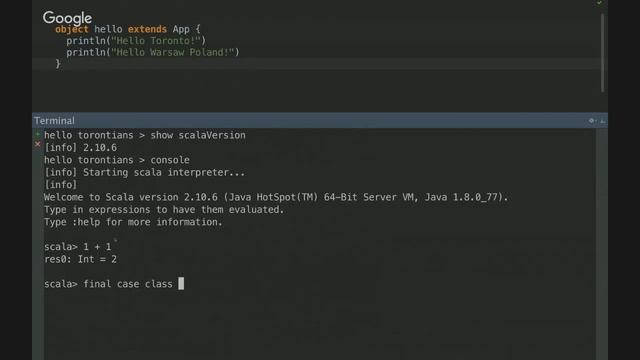Click the "Hello Warsaw Poland!" string in editor
The height and width of the screenshot is (360, 640).
point(173,52)
